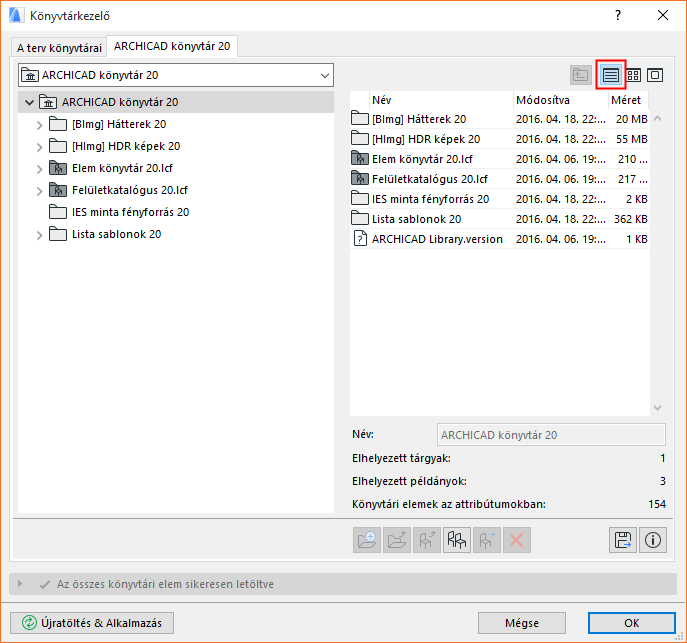Screen dimensions: 687x643
Task: Open library info icon
Action: (x=653, y=540)
